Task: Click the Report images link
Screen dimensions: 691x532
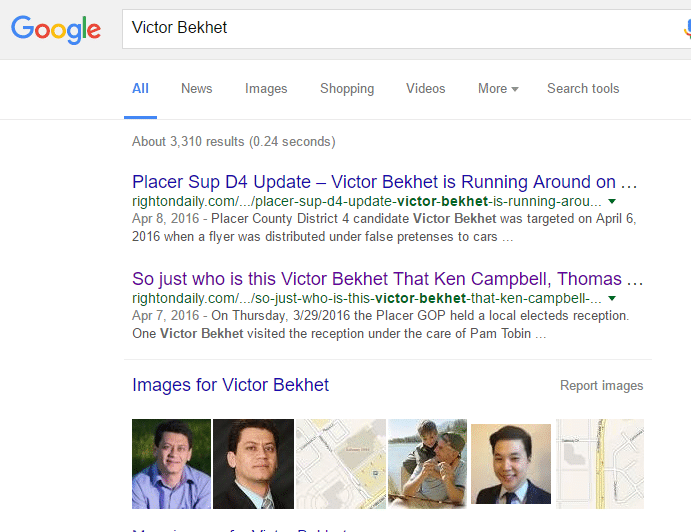Action: pyautogui.click(x=601, y=385)
